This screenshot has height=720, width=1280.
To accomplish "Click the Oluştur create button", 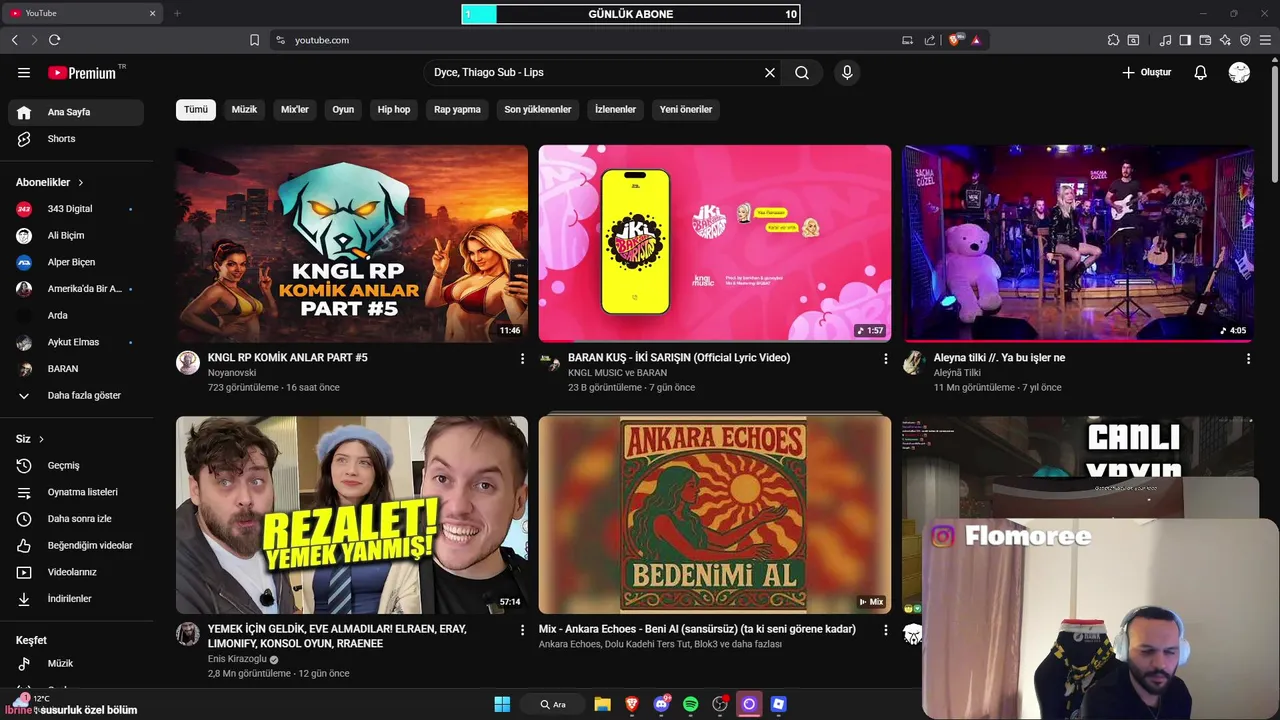I will coord(1146,73).
